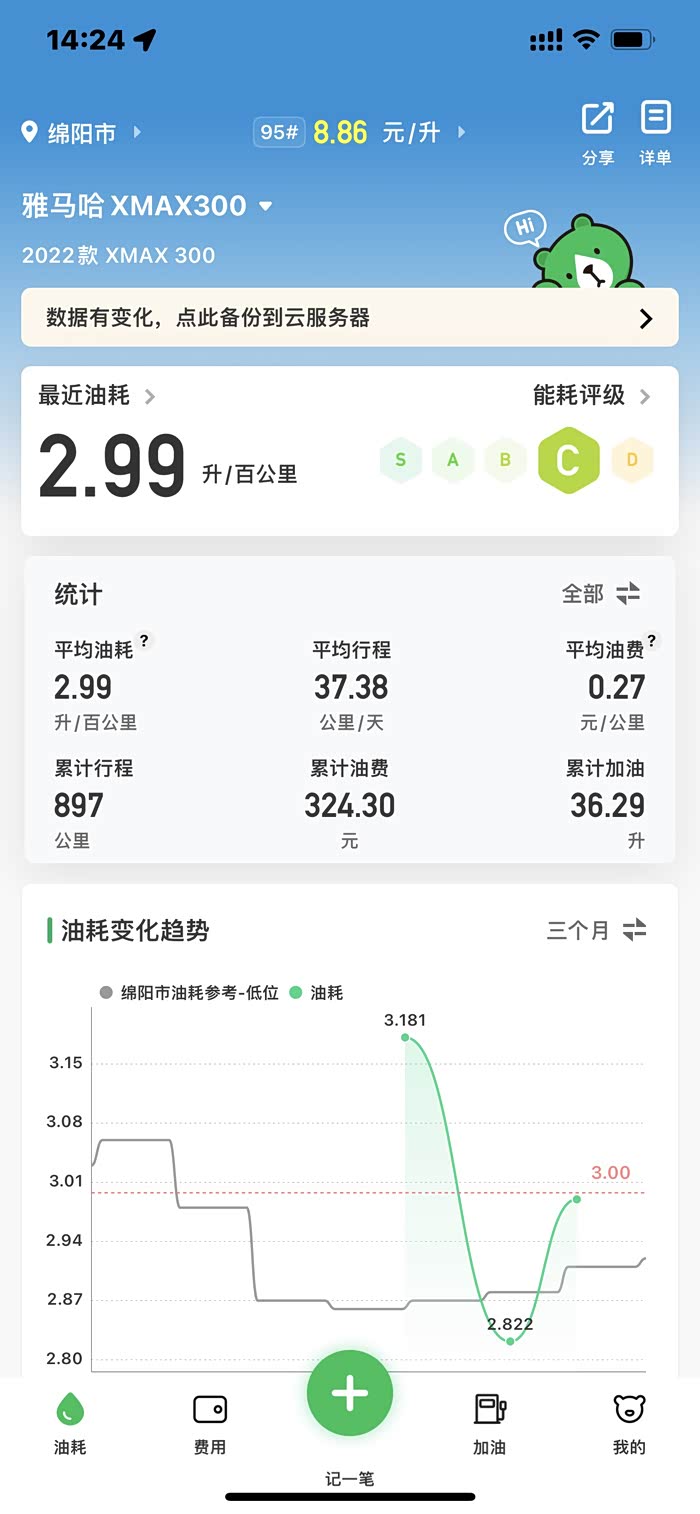Open 最近油耗 recent fuel consumption link
Viewport: 700px width, 1514px height.
[x=149, y=397]
